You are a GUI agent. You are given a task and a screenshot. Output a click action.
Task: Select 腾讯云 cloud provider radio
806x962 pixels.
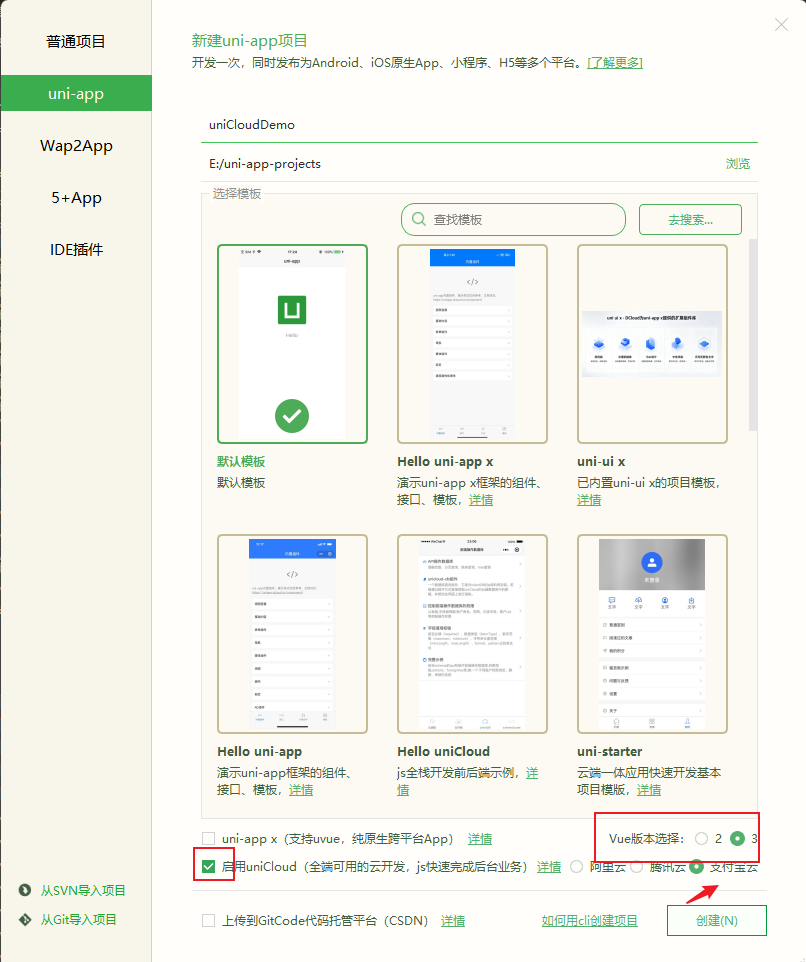[x=636, y=866]
